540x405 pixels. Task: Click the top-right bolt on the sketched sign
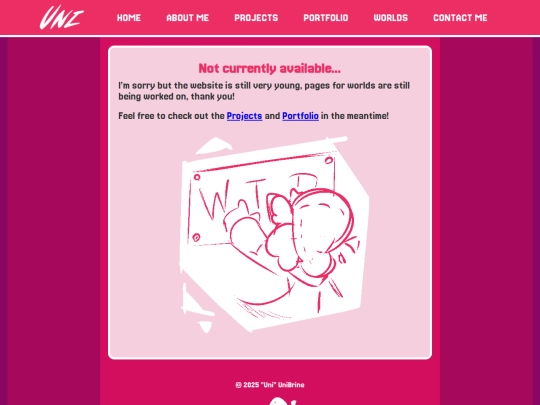329,160
